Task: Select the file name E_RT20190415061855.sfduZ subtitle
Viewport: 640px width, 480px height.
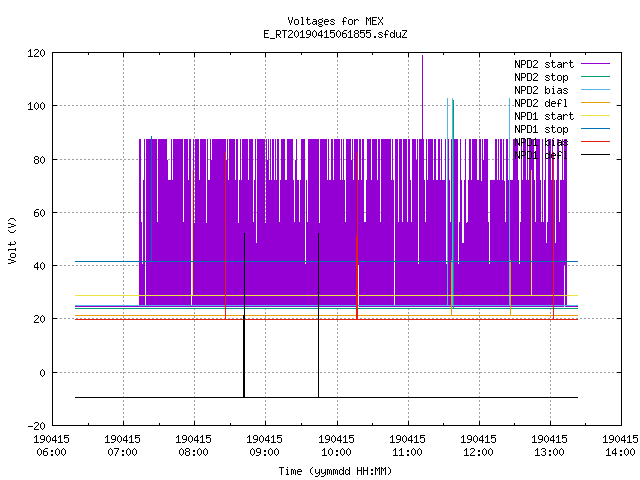Action: [x=335, y=34]
